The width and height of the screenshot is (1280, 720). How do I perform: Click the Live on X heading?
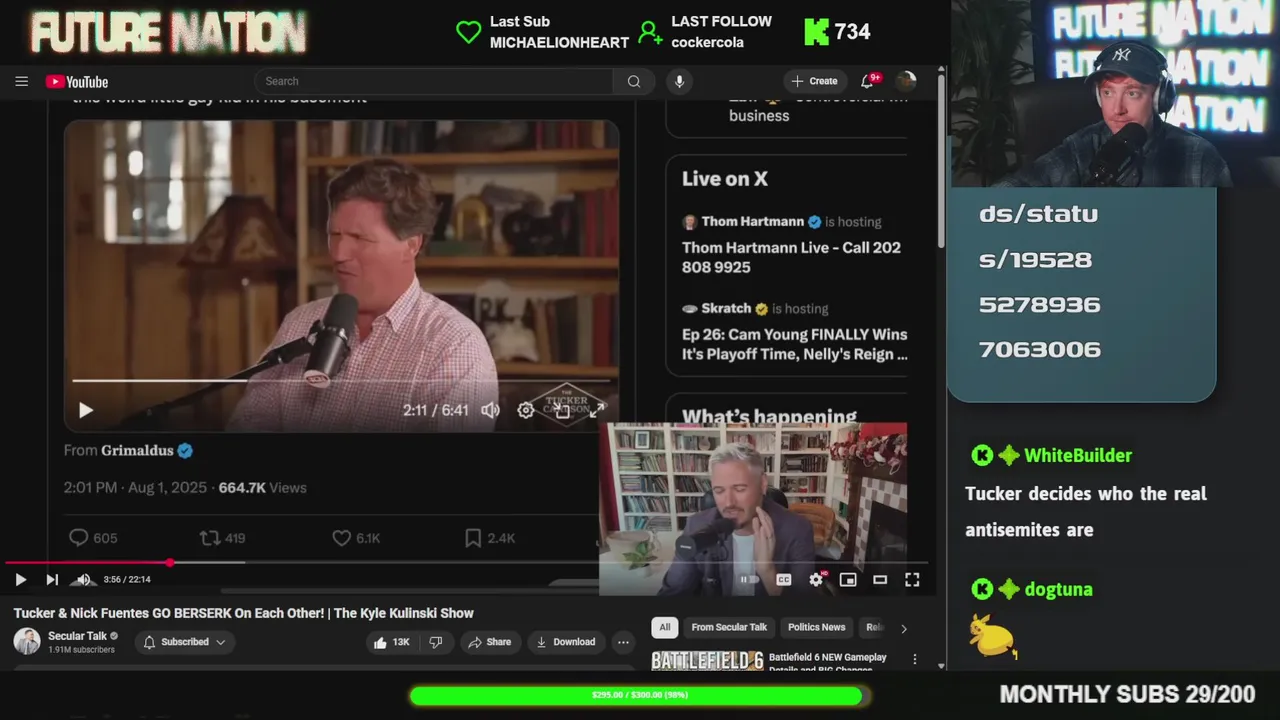coord(725,179)
